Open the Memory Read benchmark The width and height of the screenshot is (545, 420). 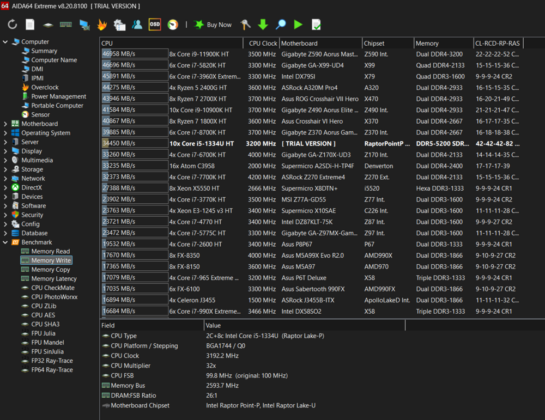(50, 251)
